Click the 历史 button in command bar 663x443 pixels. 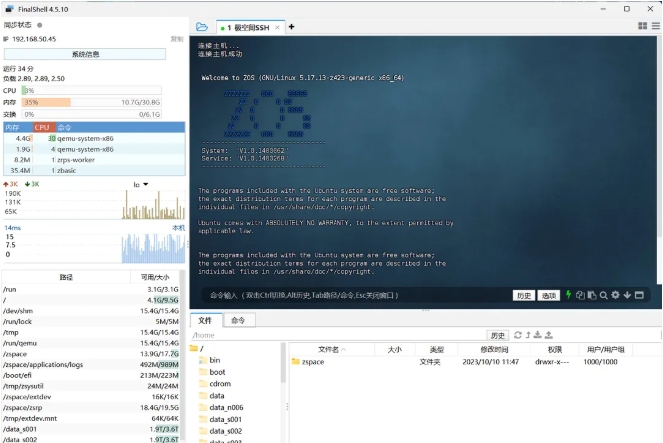point(524,296)
